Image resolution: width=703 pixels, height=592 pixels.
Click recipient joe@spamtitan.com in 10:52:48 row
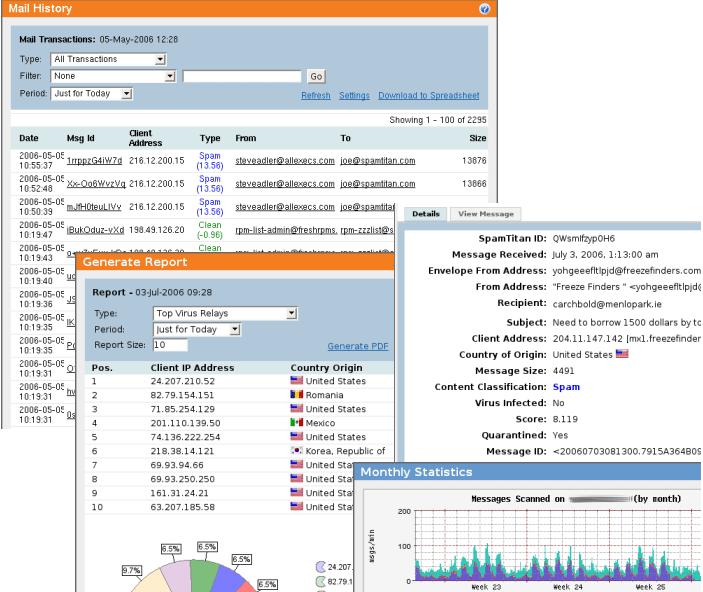pyautogui.click(x=378, y=184)
